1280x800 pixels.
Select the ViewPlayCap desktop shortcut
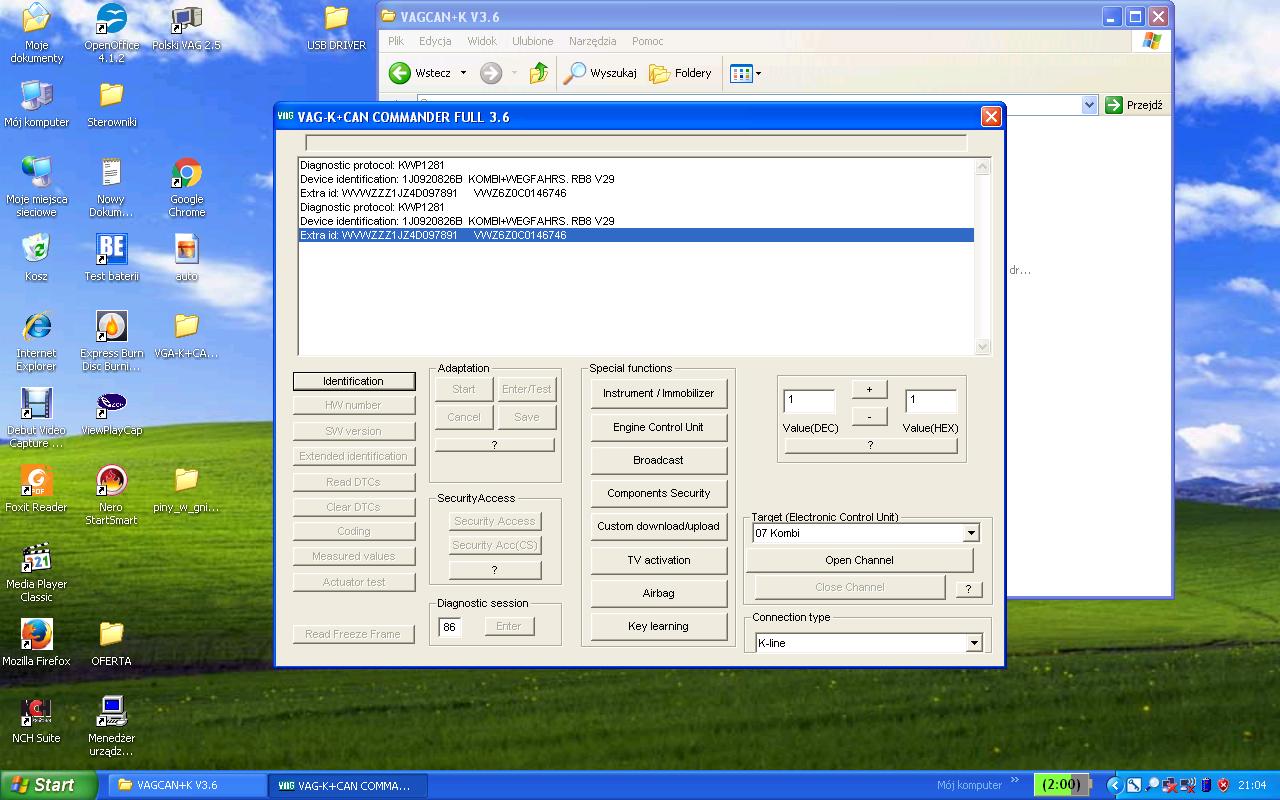[111, 413]
